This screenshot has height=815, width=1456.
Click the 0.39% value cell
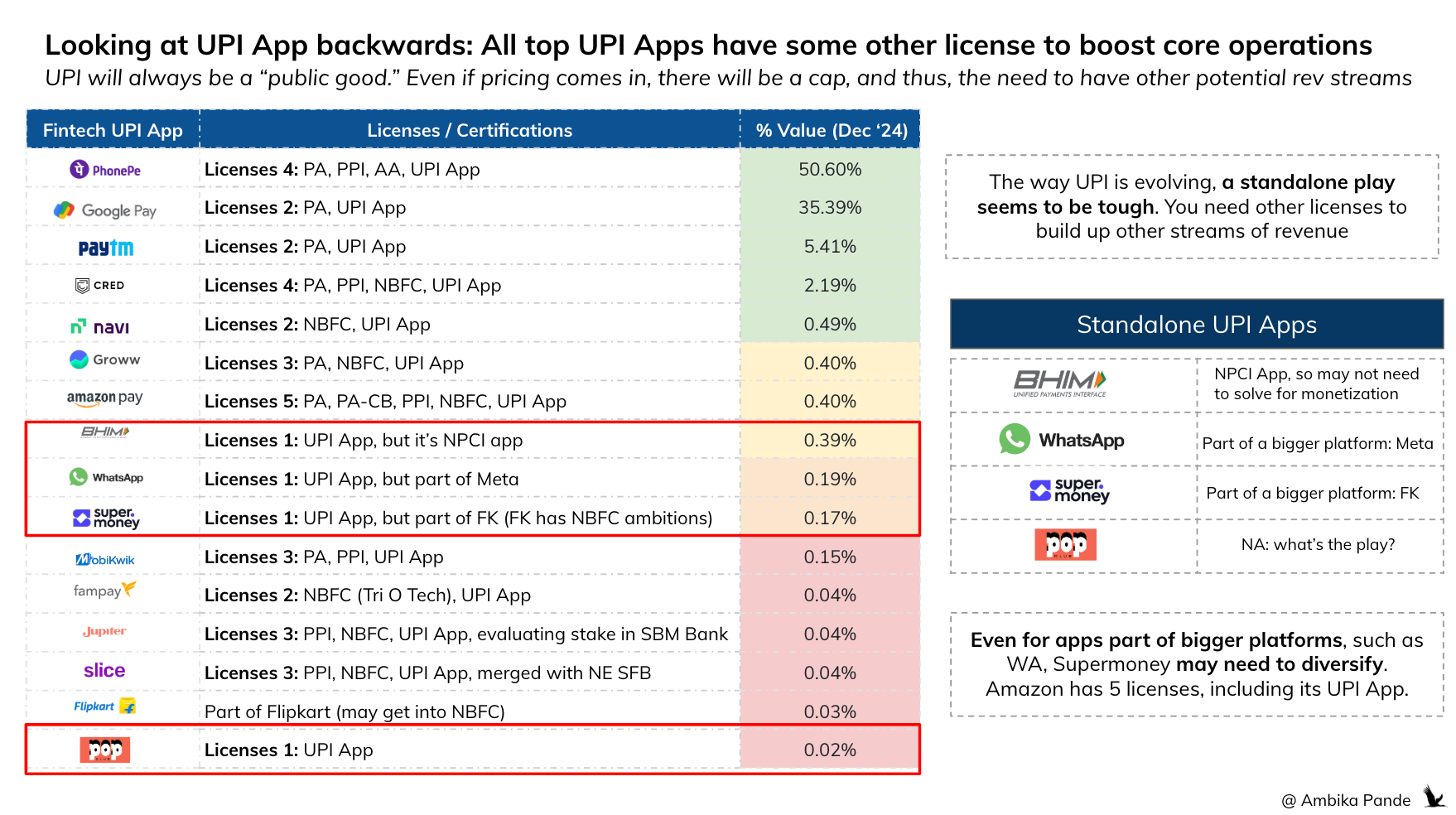coord(830,440)
